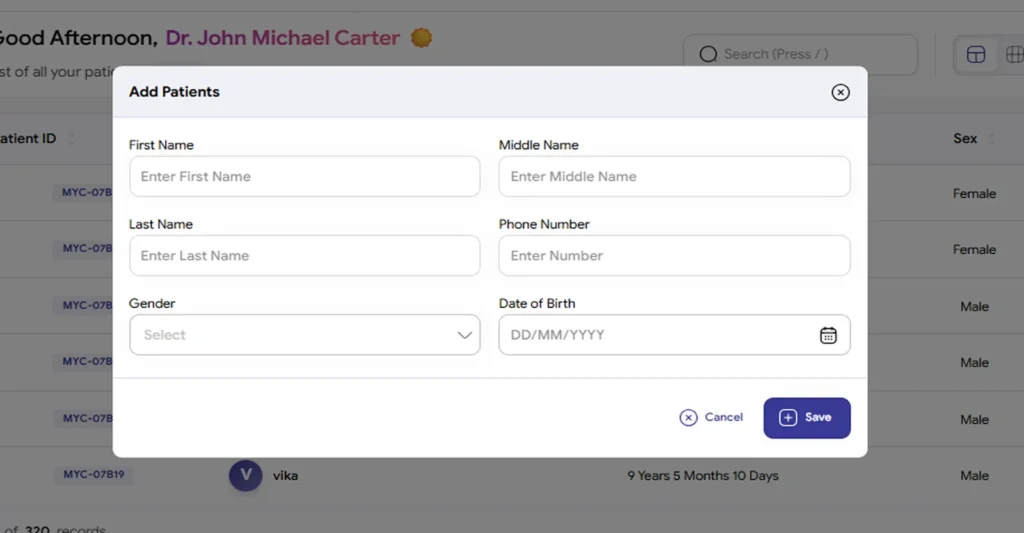The height and width of the screenshot is (533, 1024).
Task: Cancel adding the patient
Action: [x=711, y=417]
